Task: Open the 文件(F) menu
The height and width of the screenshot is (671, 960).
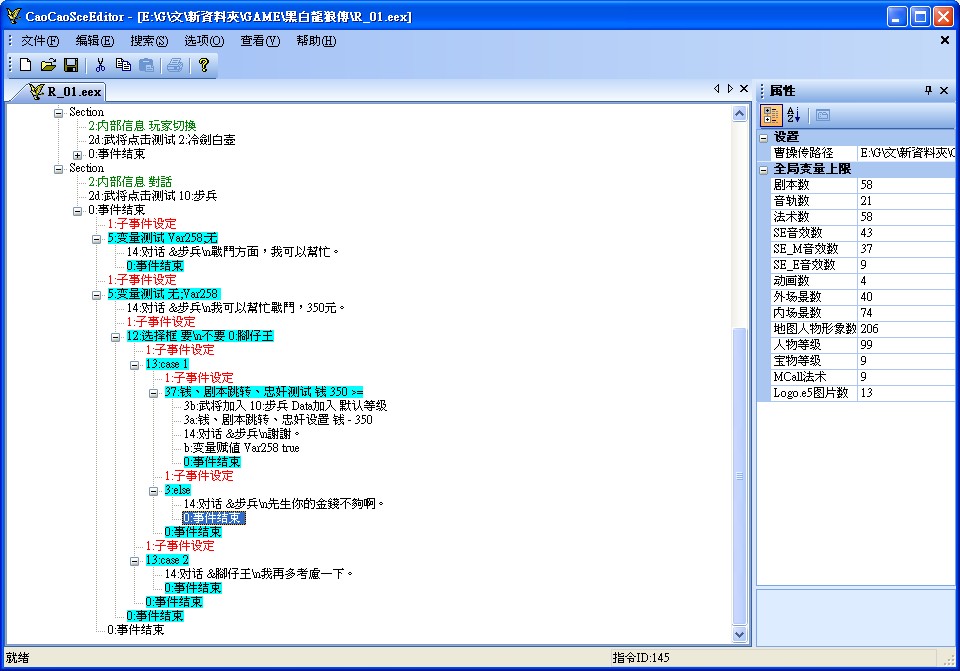Action: point(40,41)
